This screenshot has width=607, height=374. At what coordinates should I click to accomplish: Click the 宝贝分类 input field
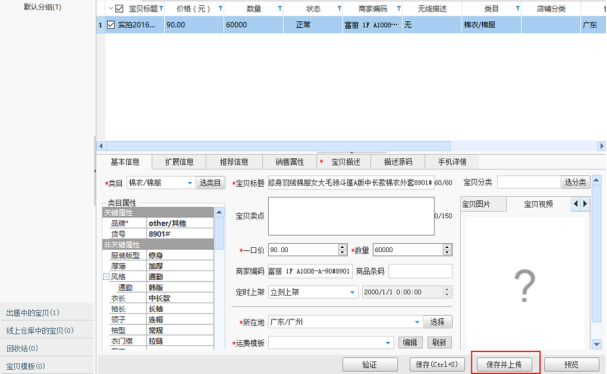(x=529, y=182)
